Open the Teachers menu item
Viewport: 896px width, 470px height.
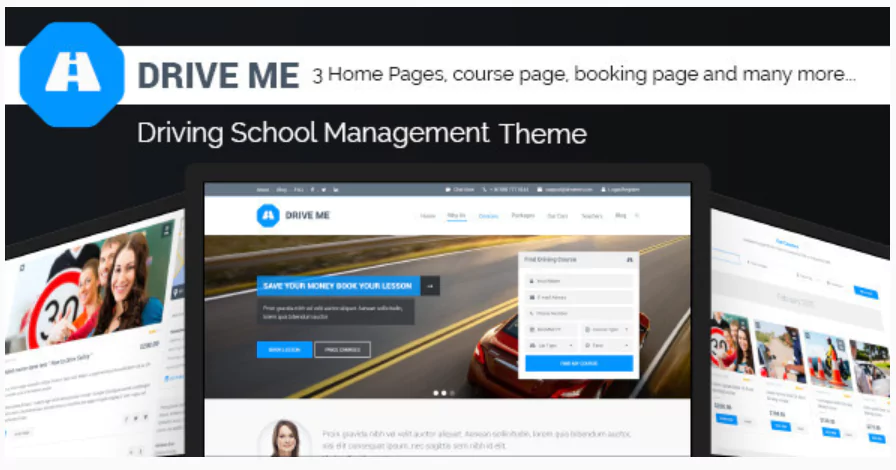pos(592,216)
